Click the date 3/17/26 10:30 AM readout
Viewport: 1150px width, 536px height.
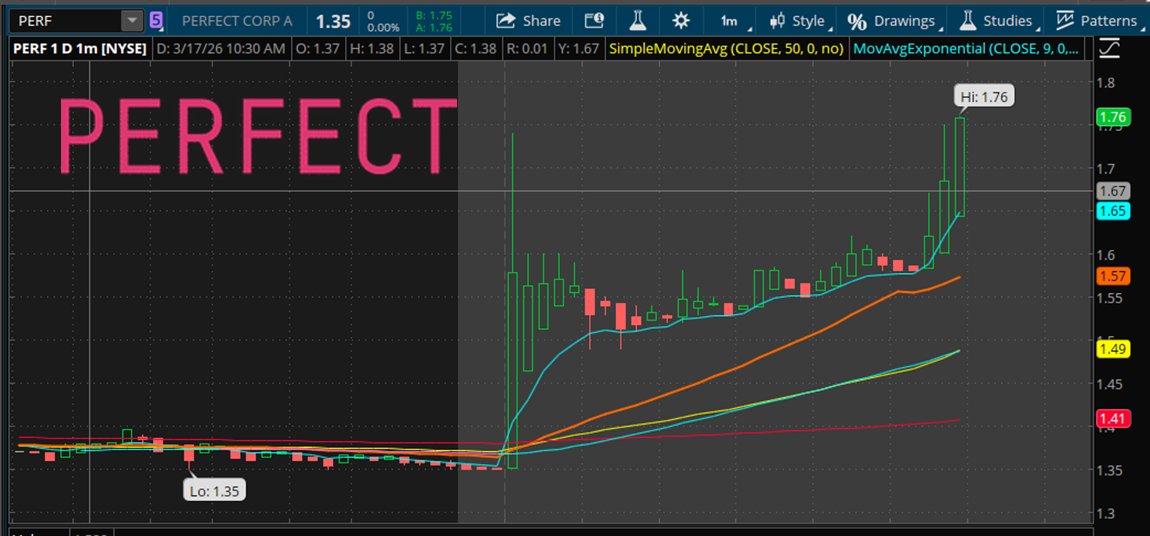221,50
